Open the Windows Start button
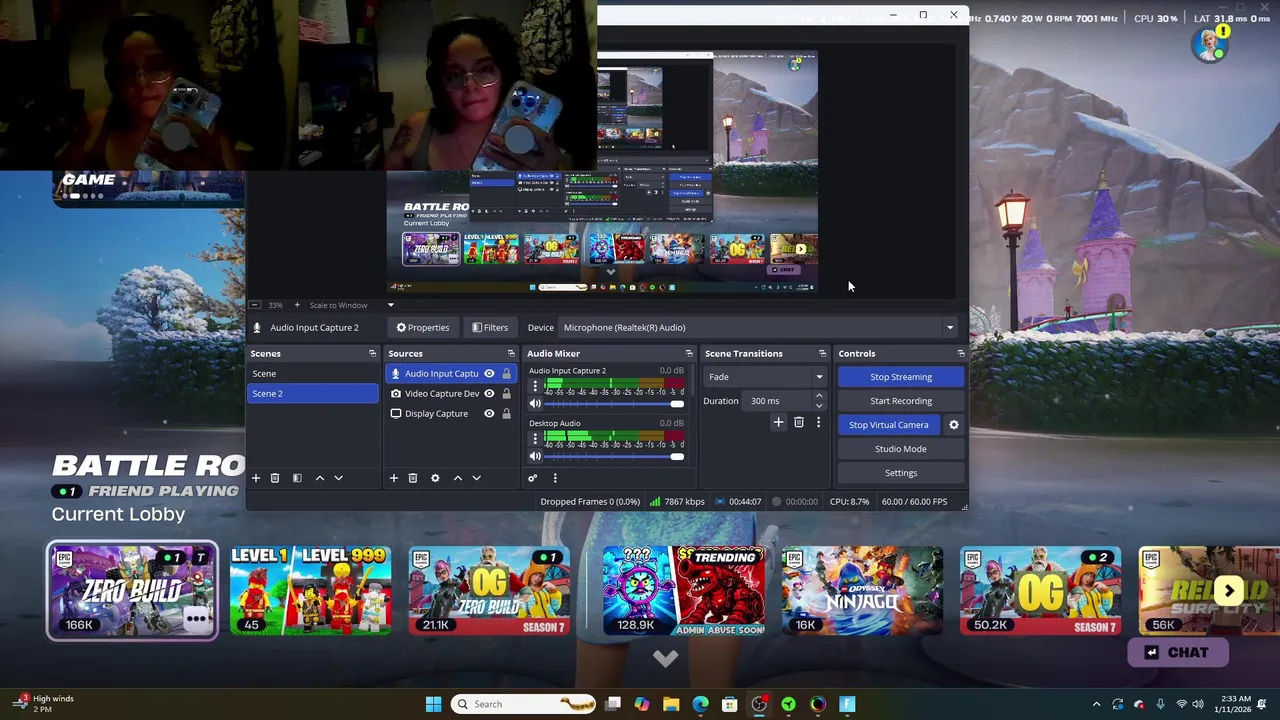The height and width of the screenshot is (720, 1280). (433, 704)
